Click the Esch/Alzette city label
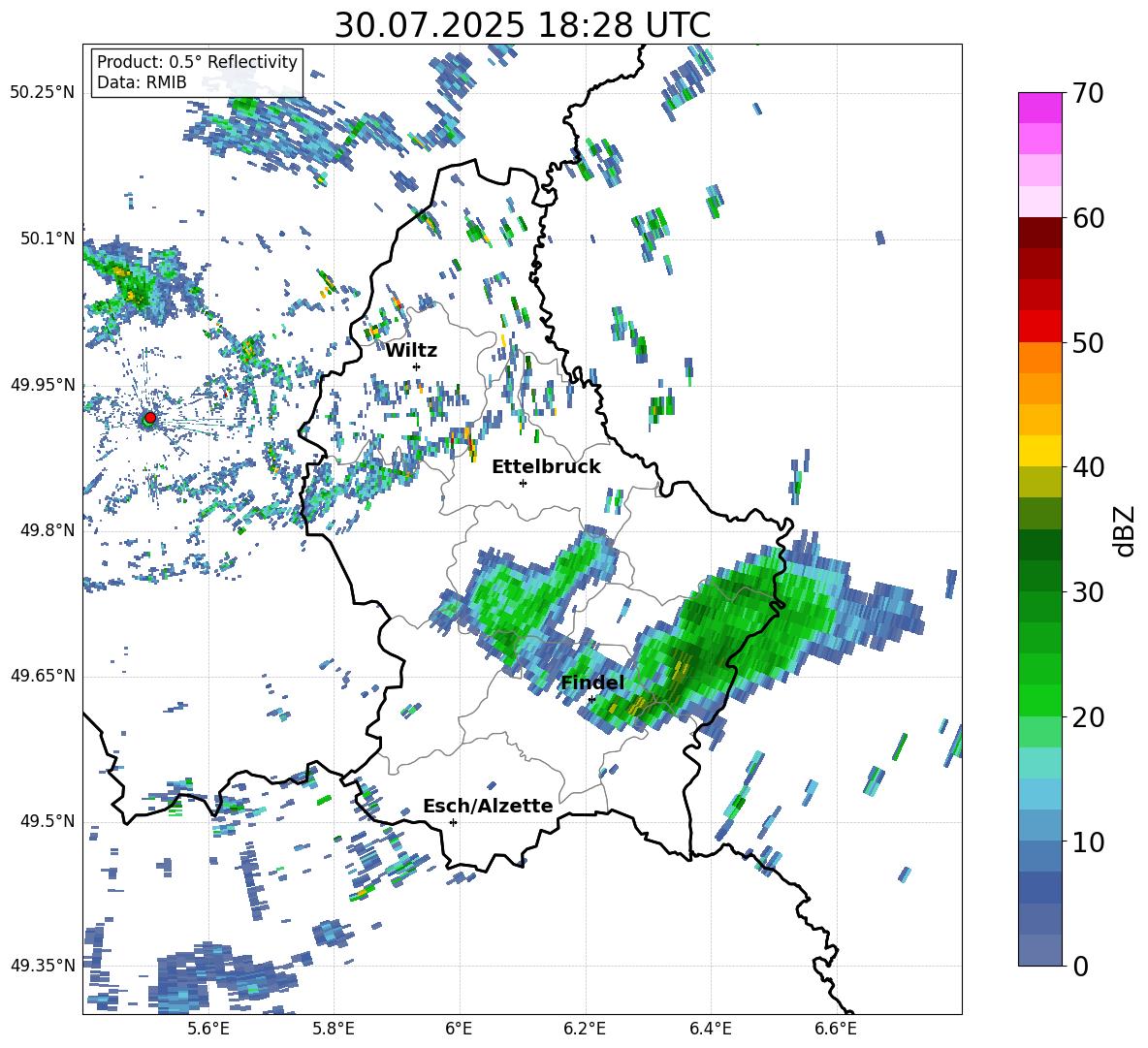 489,807
